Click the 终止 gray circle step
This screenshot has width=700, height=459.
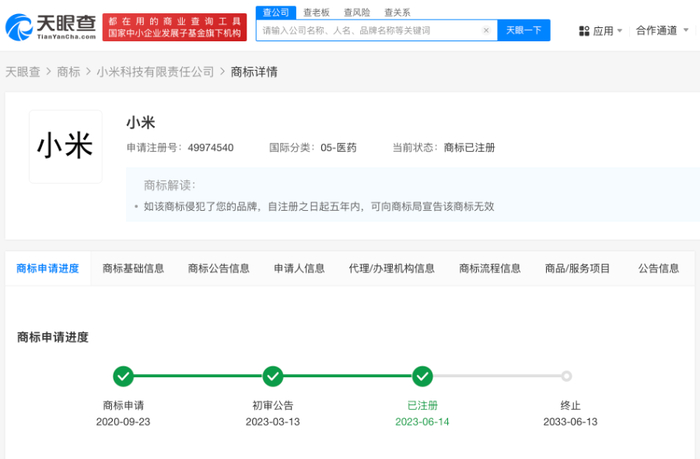pos(566,376)
